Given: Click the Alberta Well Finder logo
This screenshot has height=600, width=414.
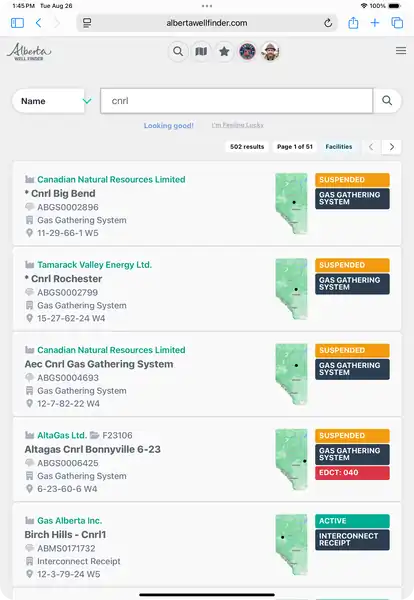Looking at the screenshot, I should click(29, 51).
